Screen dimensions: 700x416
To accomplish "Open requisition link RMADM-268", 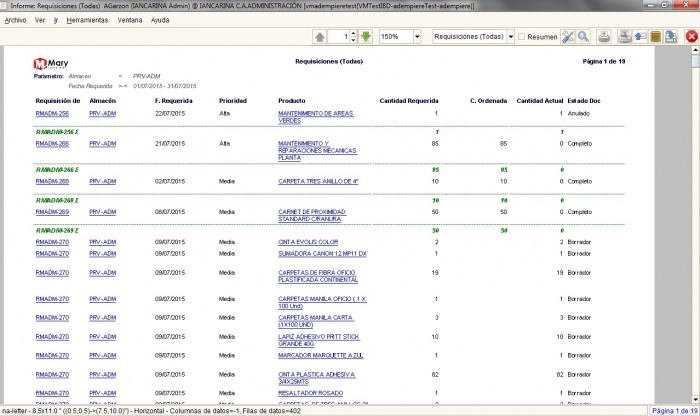I will [52, 182].
